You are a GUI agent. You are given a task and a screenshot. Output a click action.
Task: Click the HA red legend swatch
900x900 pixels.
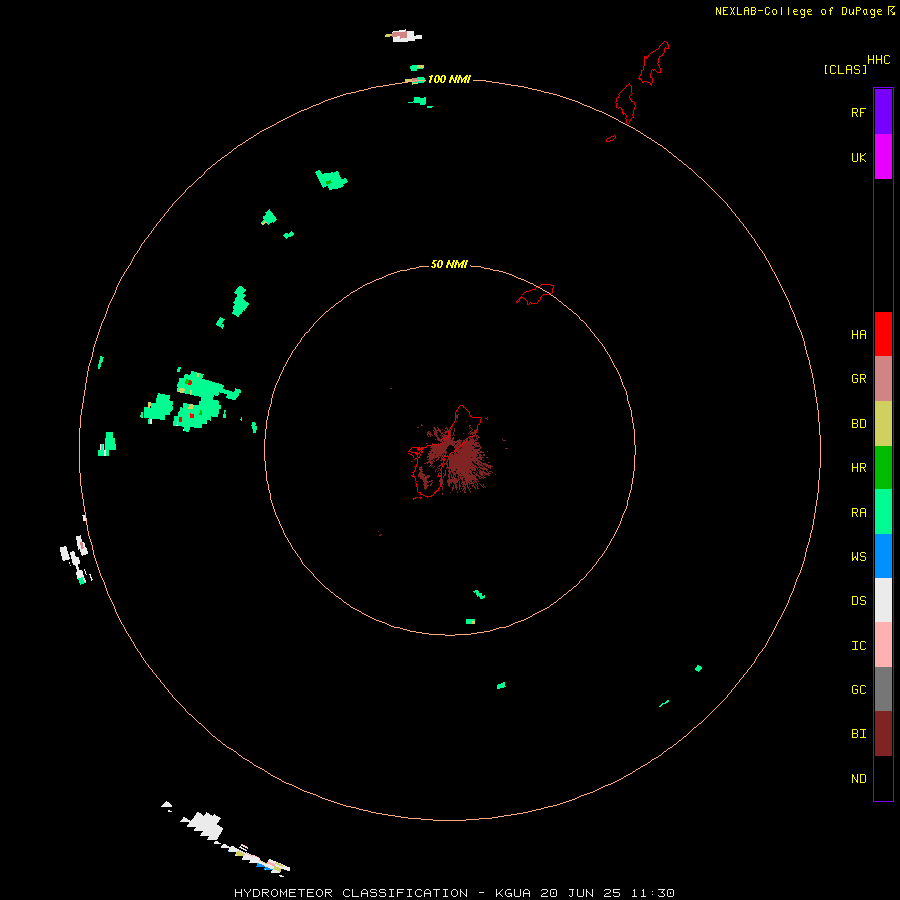tap(883, 334)
